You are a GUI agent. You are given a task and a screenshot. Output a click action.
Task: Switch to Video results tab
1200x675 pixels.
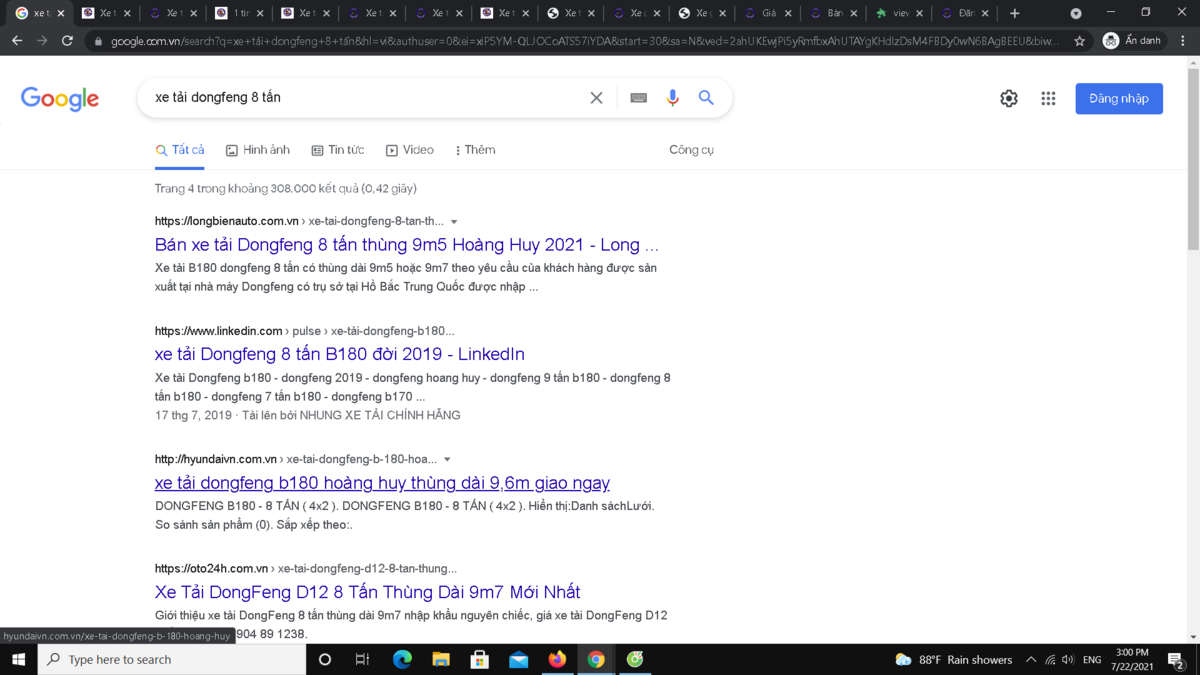410,150
